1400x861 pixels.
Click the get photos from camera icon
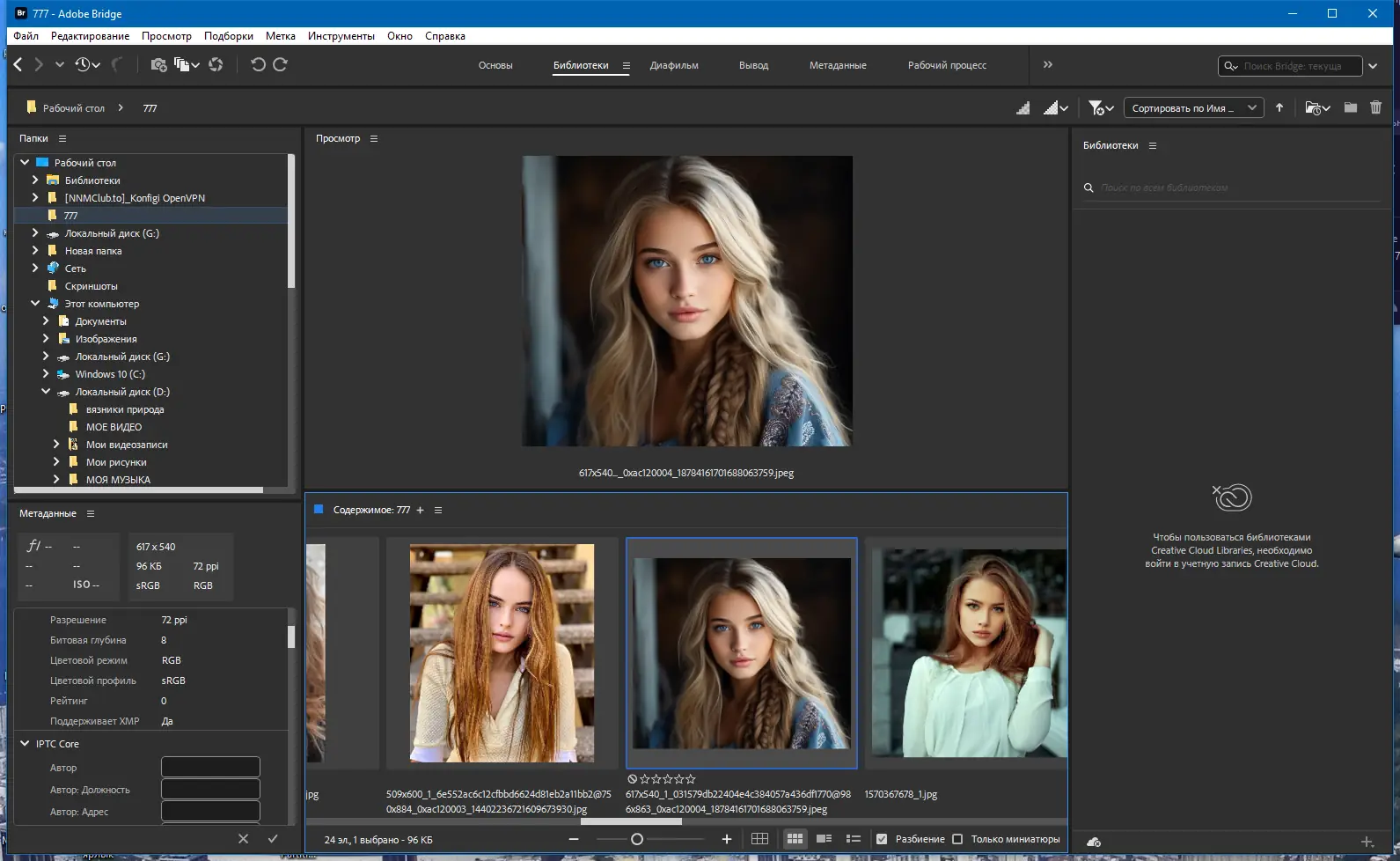[158, 64]
